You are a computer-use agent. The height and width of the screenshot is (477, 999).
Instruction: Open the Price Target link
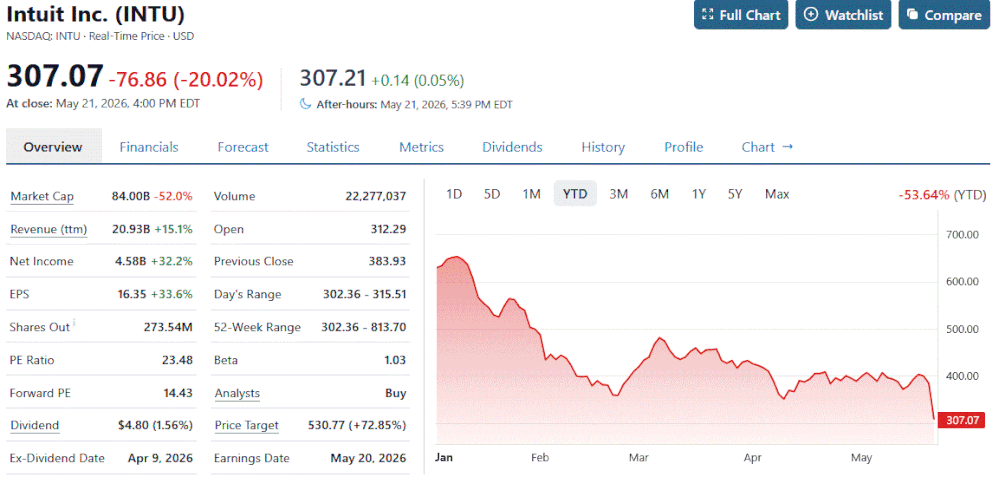tap(246, 425)
